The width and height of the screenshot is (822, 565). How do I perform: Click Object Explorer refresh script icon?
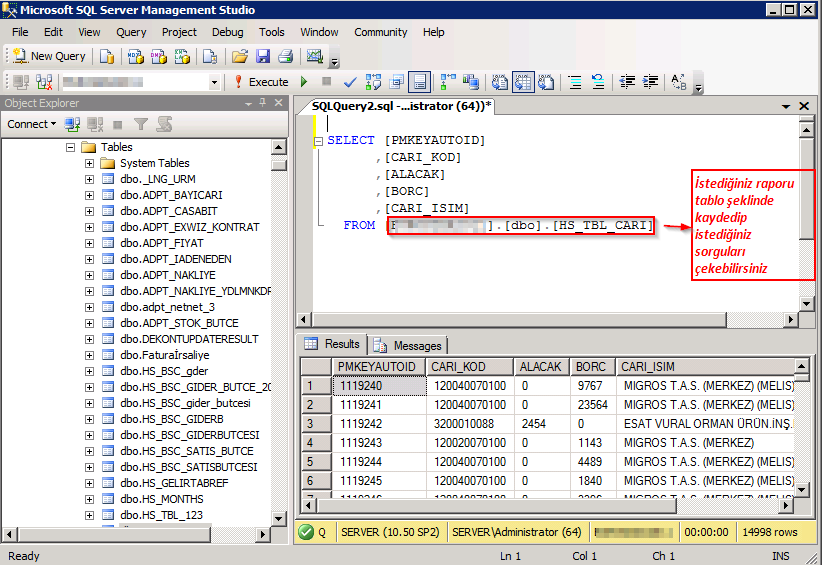[x=164, y=124]
